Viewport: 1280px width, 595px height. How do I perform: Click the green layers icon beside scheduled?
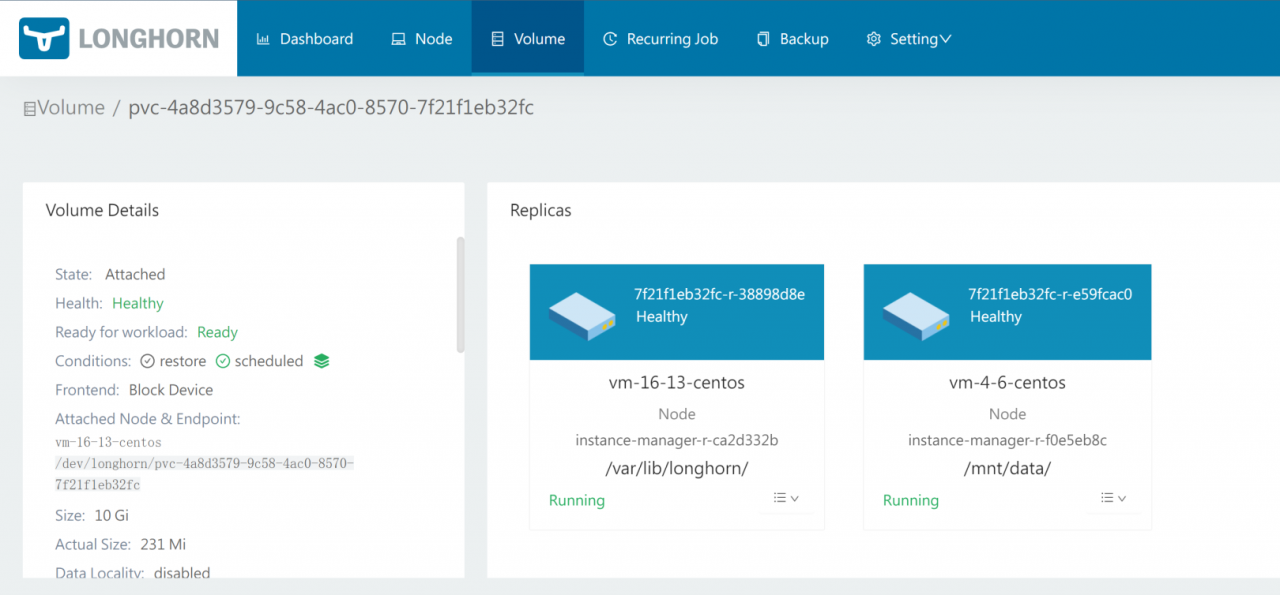[x=321, y=361]
